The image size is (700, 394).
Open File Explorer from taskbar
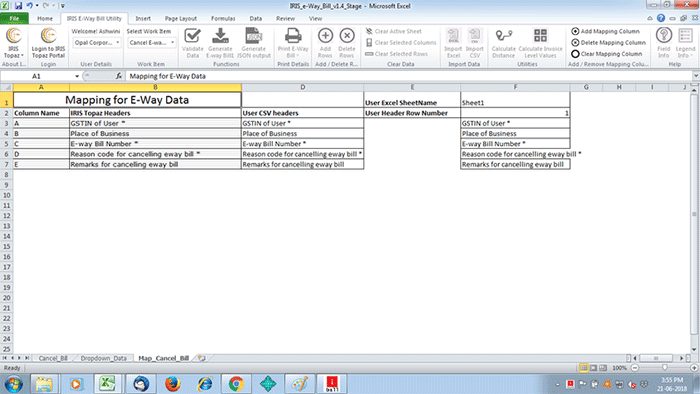tap(44, 384)
